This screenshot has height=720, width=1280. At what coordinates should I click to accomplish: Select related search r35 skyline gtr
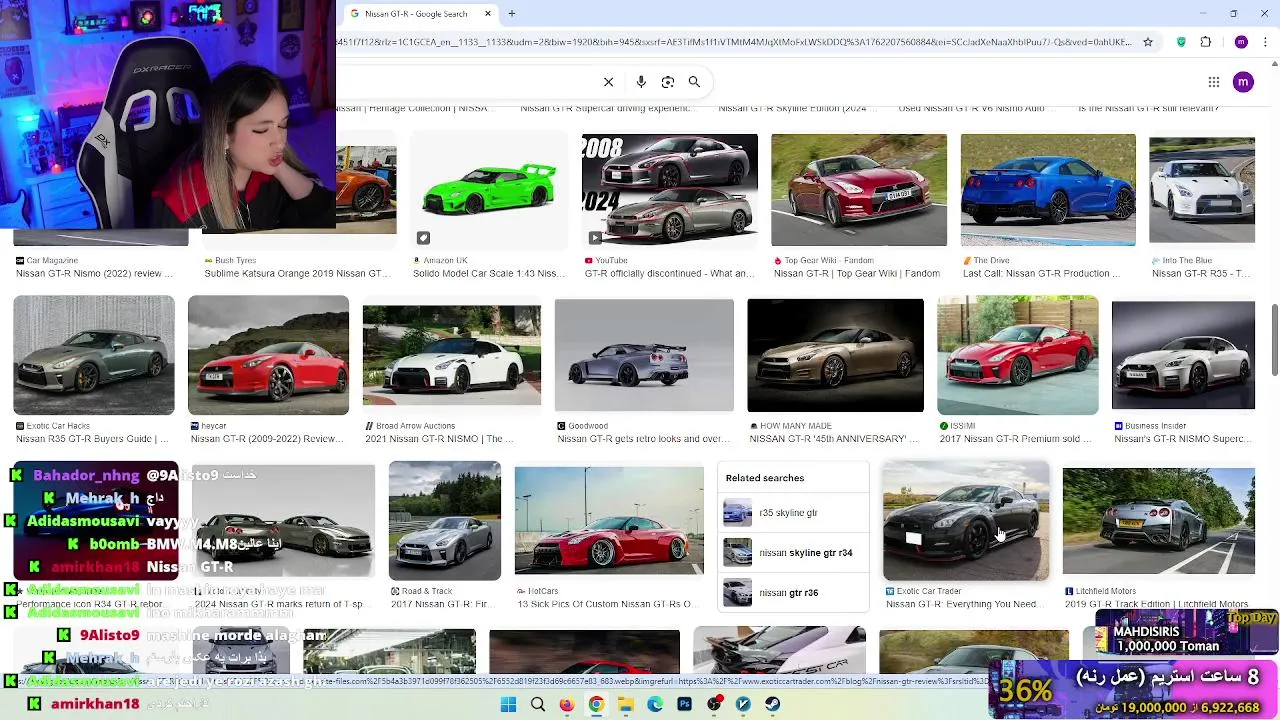coord(792,513)
